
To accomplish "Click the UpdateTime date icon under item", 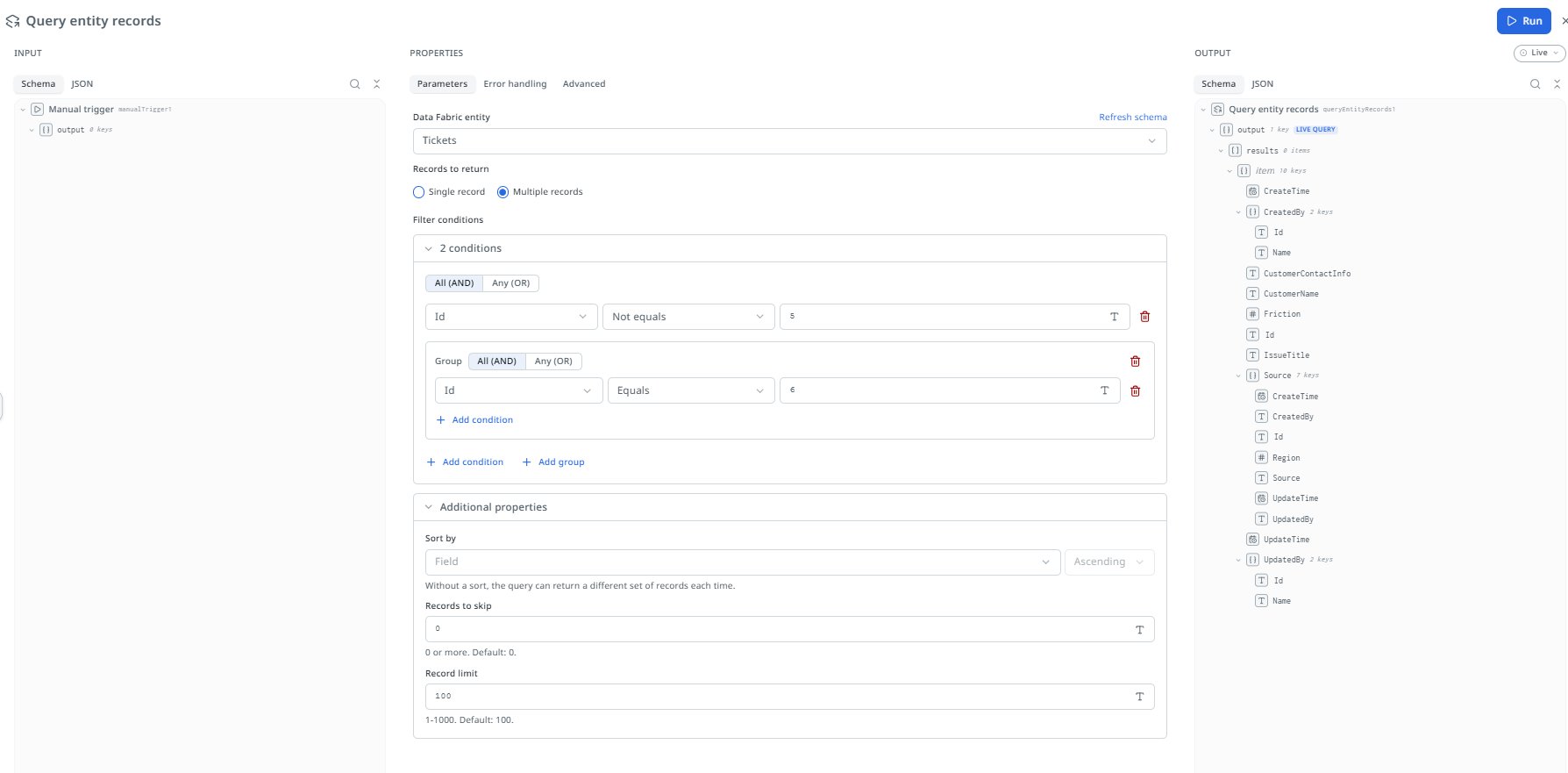I will [1253, 540].
